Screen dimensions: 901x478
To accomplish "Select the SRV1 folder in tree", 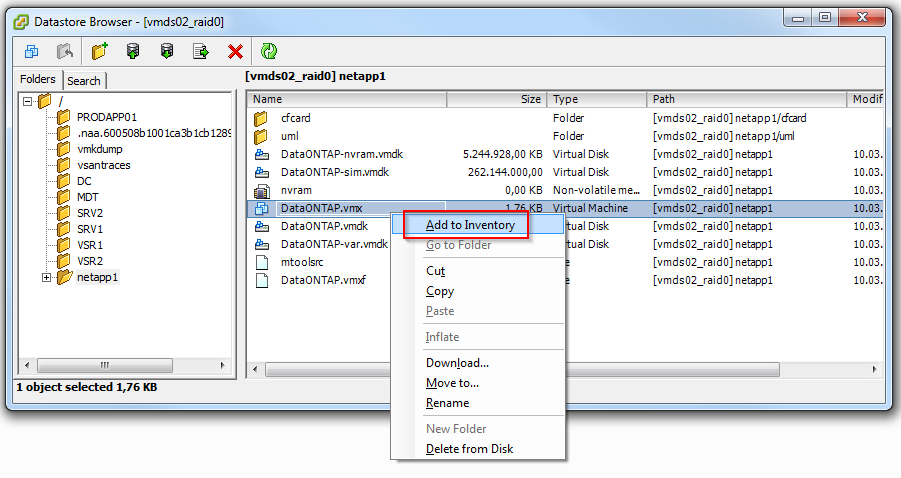I will (90, 229).
